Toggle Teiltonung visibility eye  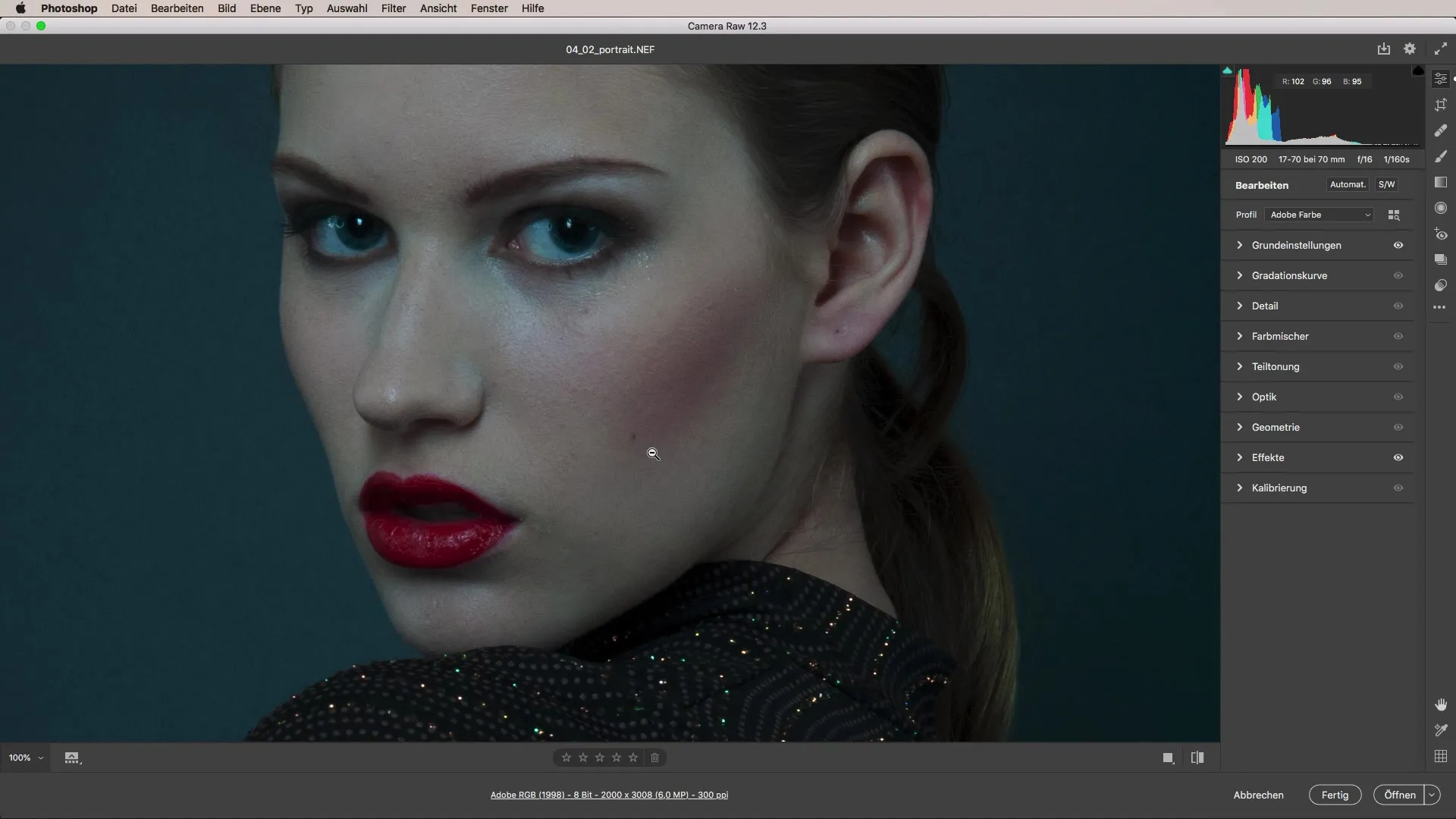(x=1398, y=366)
